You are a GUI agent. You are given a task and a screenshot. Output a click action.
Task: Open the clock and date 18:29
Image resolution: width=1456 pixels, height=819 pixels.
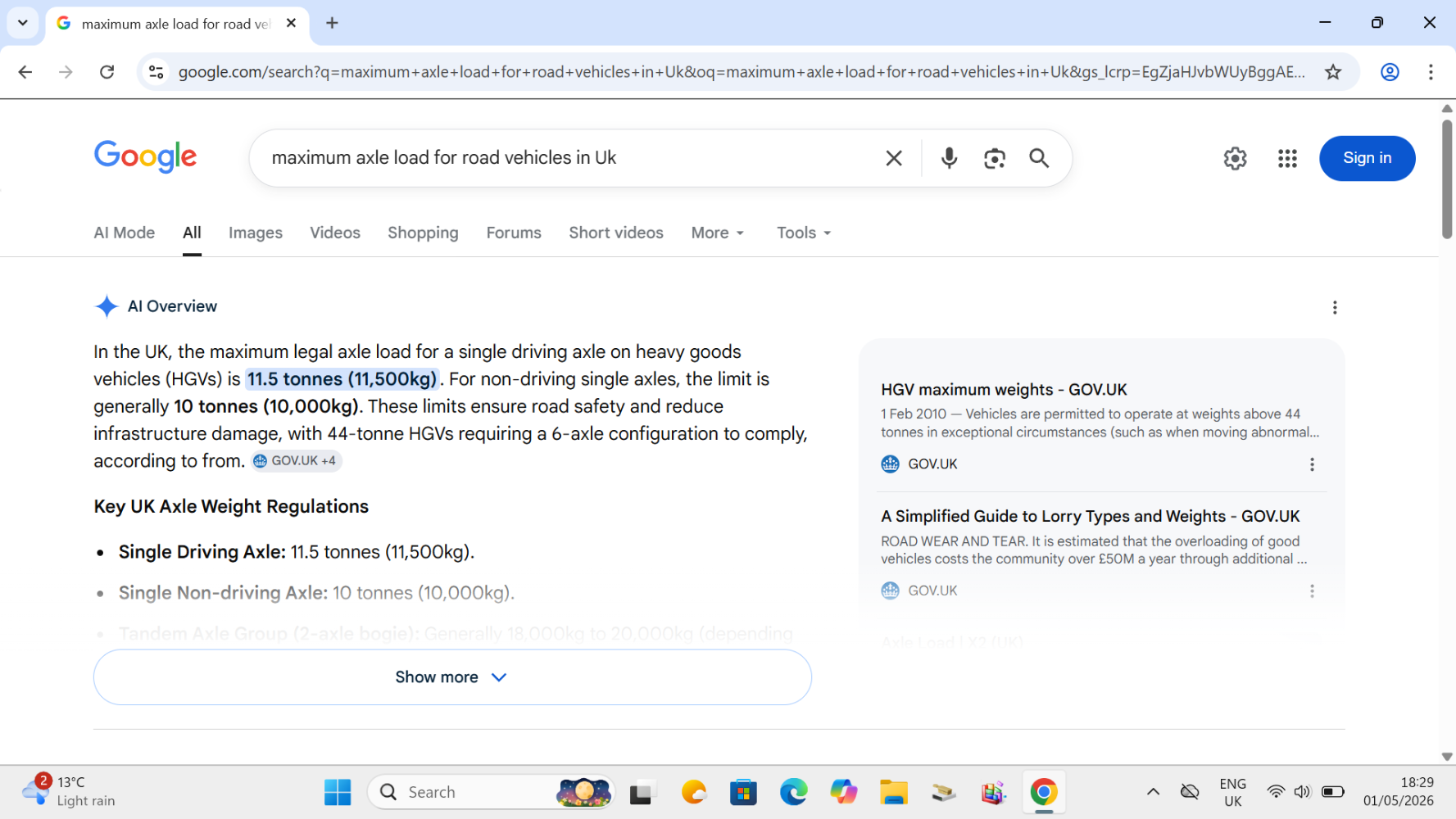coord(1399,792)
